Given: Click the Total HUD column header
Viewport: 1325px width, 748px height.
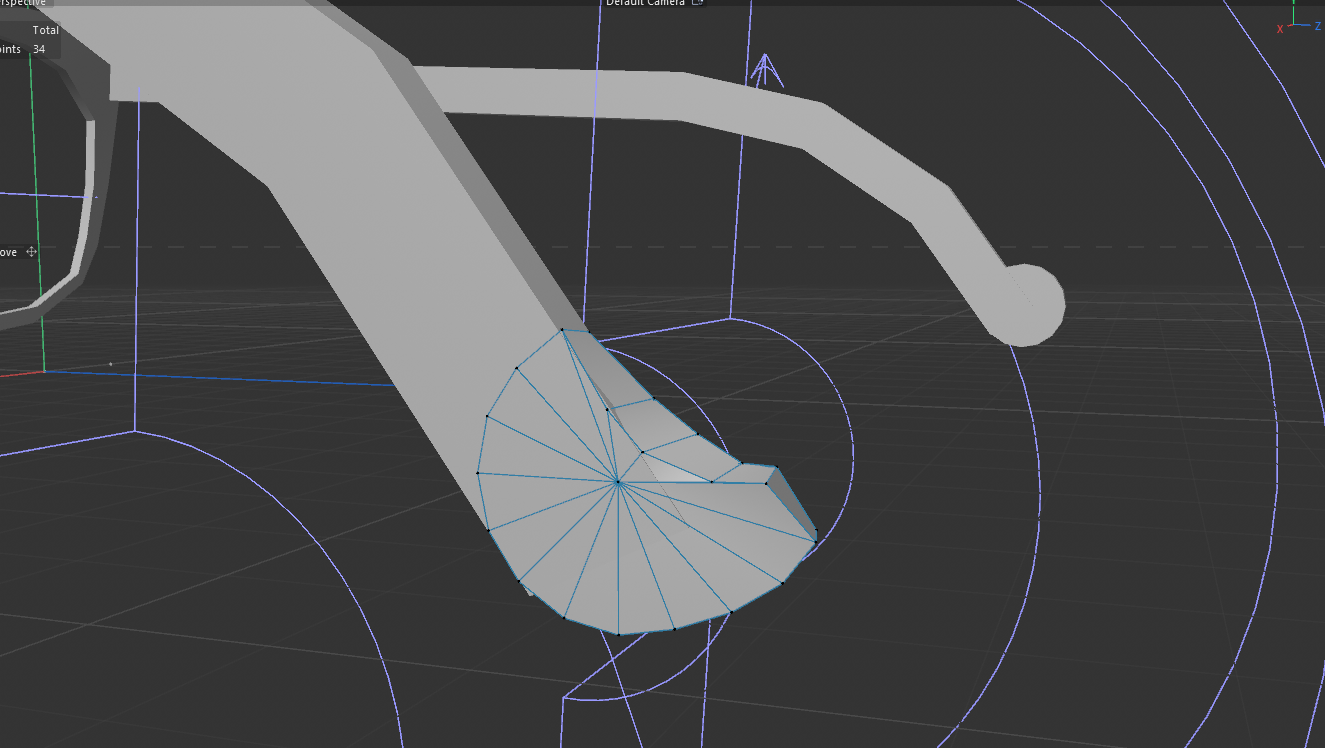Looking at the screenshot, I should (45, 30).
